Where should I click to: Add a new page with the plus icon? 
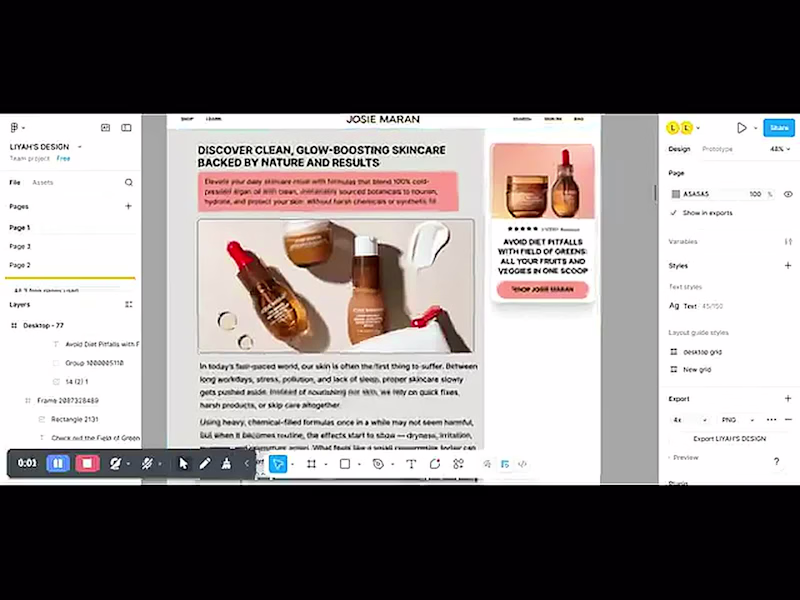pos(128,206)
